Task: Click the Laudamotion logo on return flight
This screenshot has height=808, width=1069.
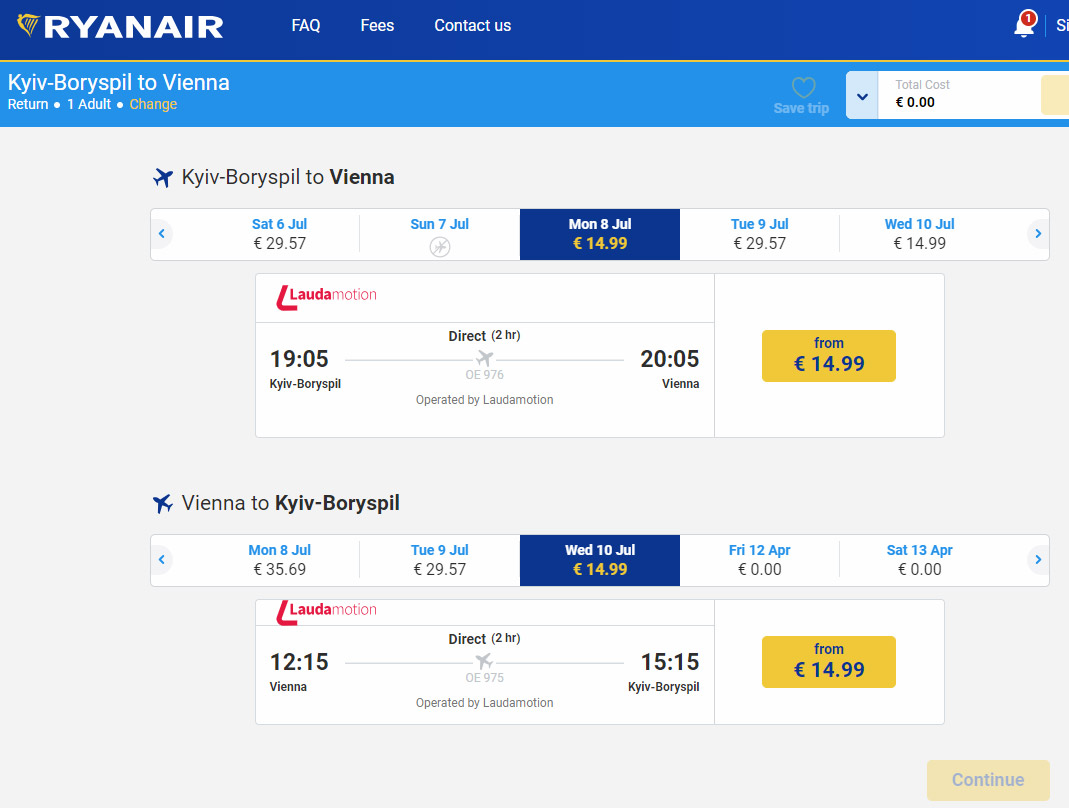Action: tap(326, 610)
